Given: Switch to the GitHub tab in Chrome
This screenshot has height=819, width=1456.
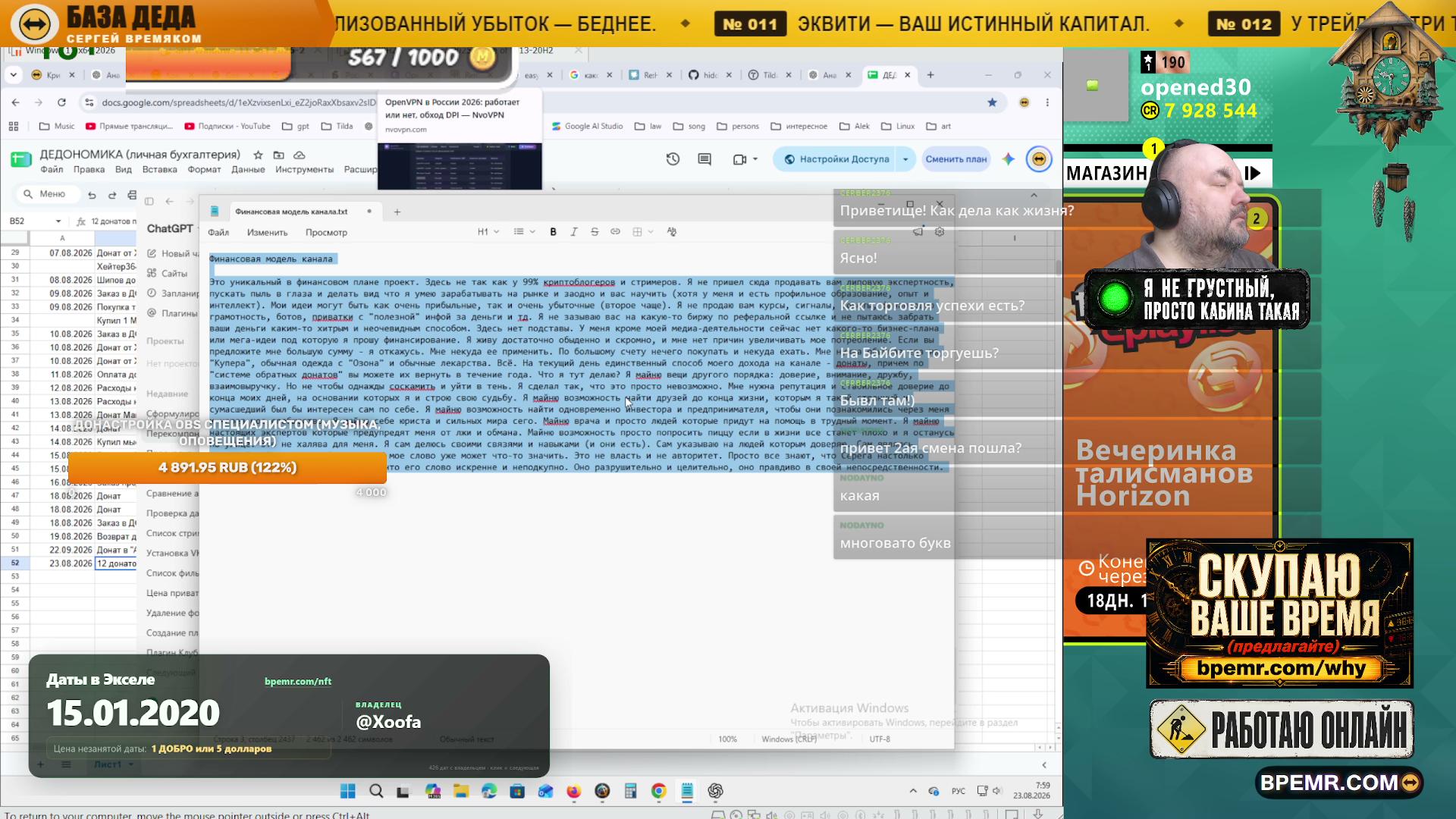Looking at the screenshot, I should 711,75.
